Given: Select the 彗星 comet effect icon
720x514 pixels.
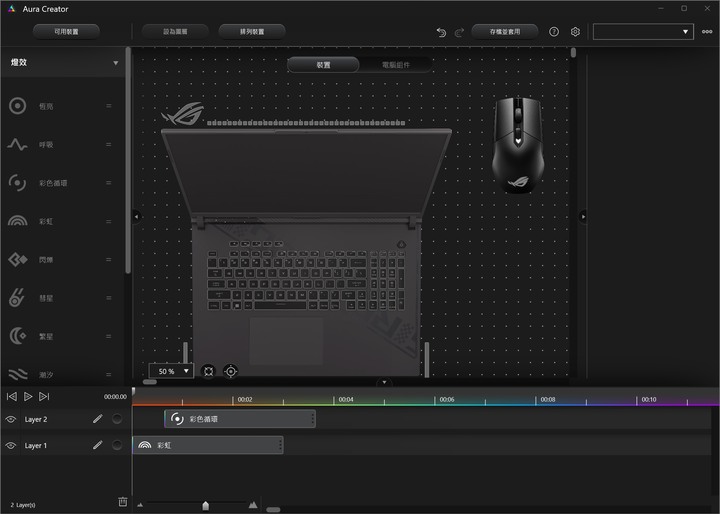Looking at the screenshot, I should click(x=17, y=298).
